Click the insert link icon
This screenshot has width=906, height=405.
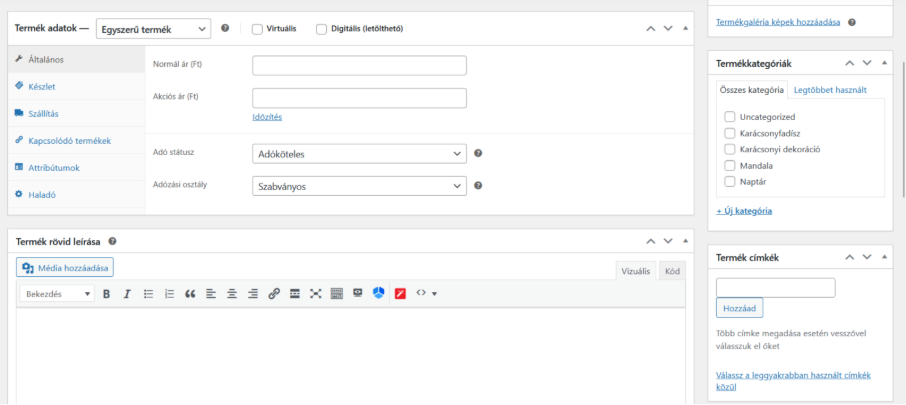[x=274, y=294]
